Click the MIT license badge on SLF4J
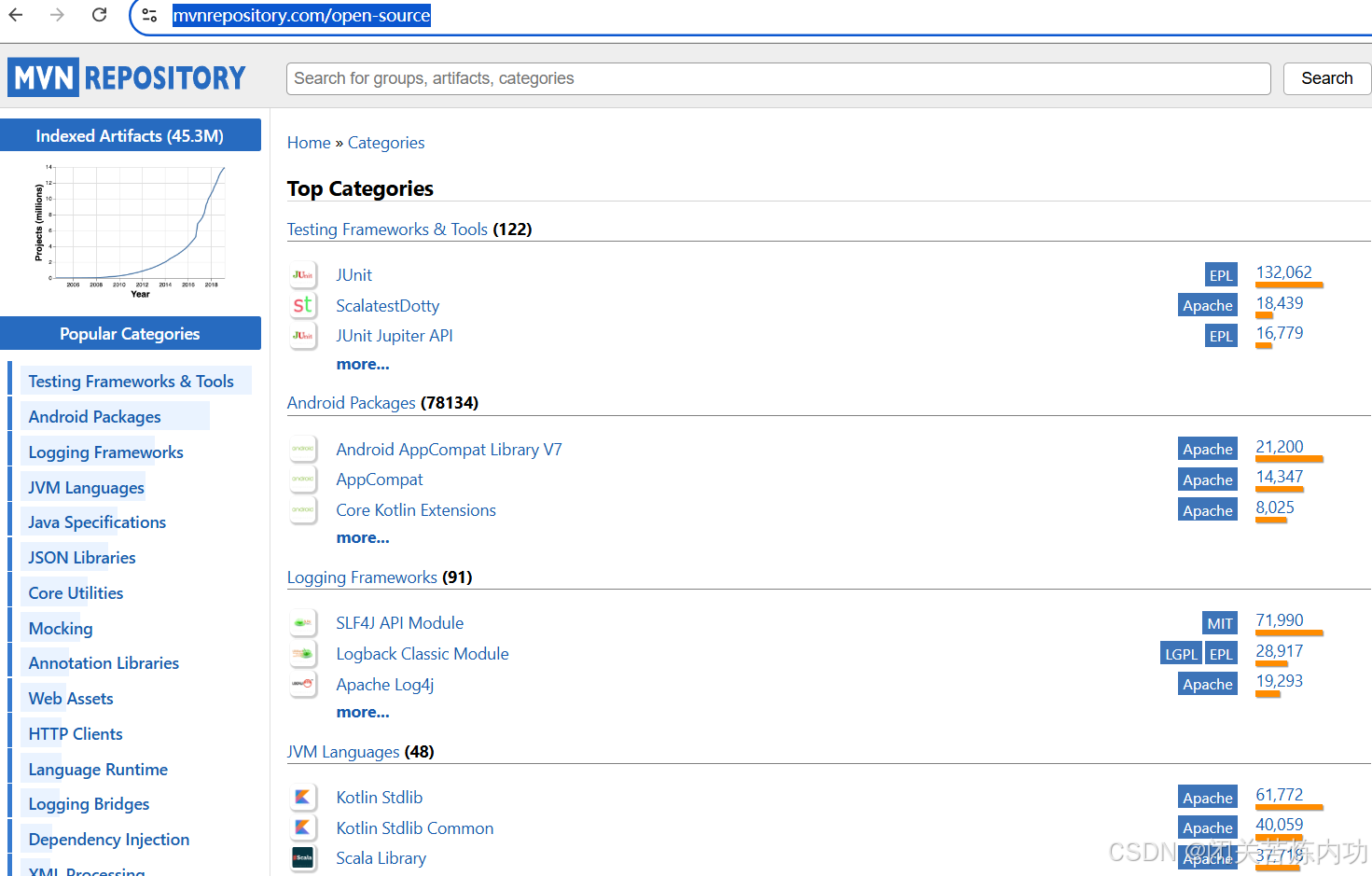 (1220, 623)
